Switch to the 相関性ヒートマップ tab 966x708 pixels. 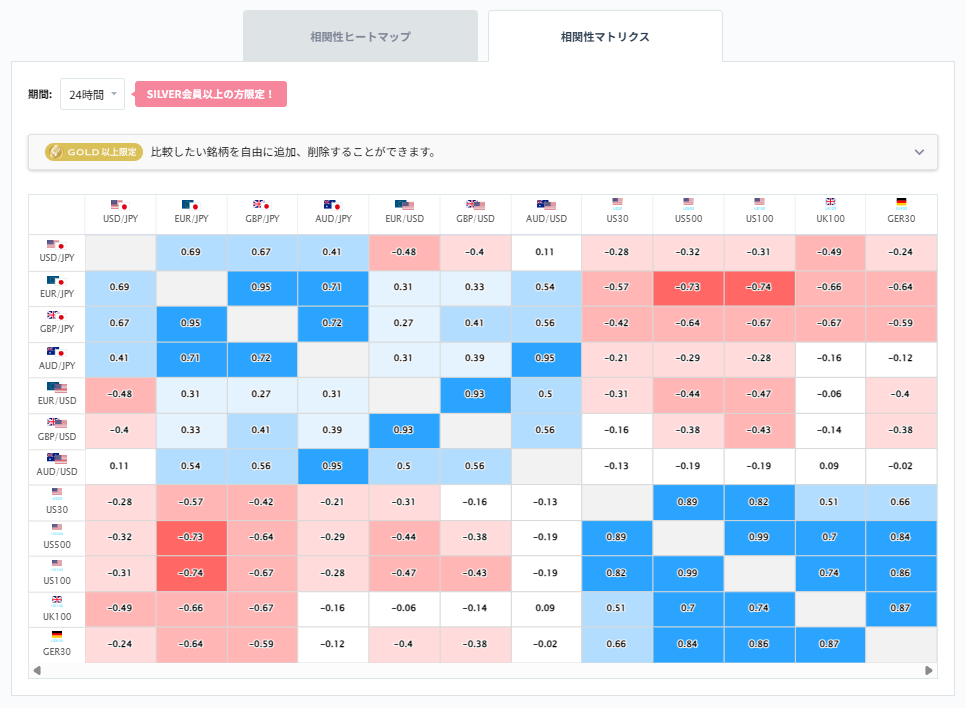pos(360,35)
